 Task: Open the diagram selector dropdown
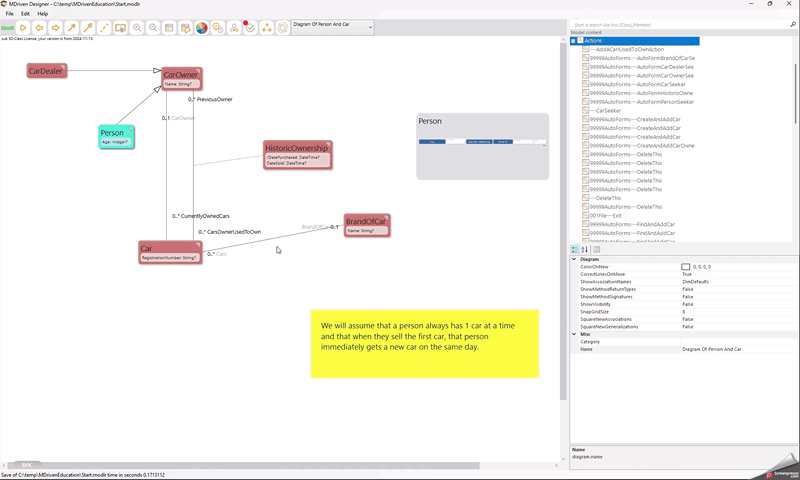[370, 27]
